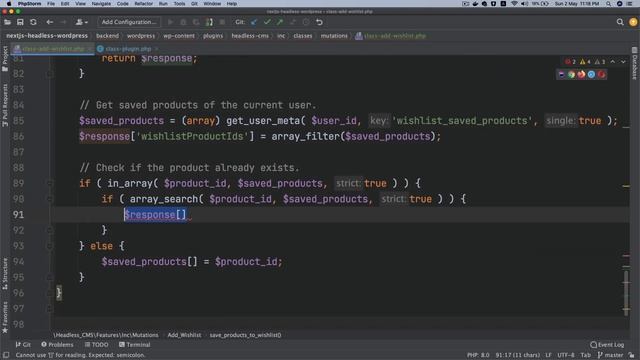
Task: Select the class-add-wishlist.php editor tab
Action: [53, 49]
